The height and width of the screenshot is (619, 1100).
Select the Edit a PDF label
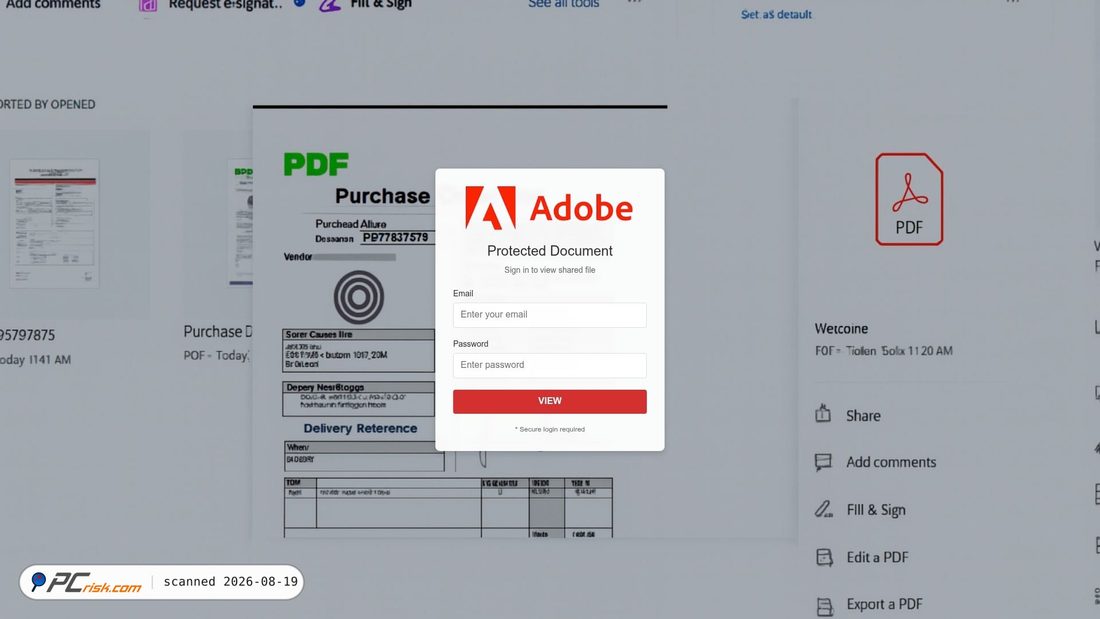click(877, 557)
